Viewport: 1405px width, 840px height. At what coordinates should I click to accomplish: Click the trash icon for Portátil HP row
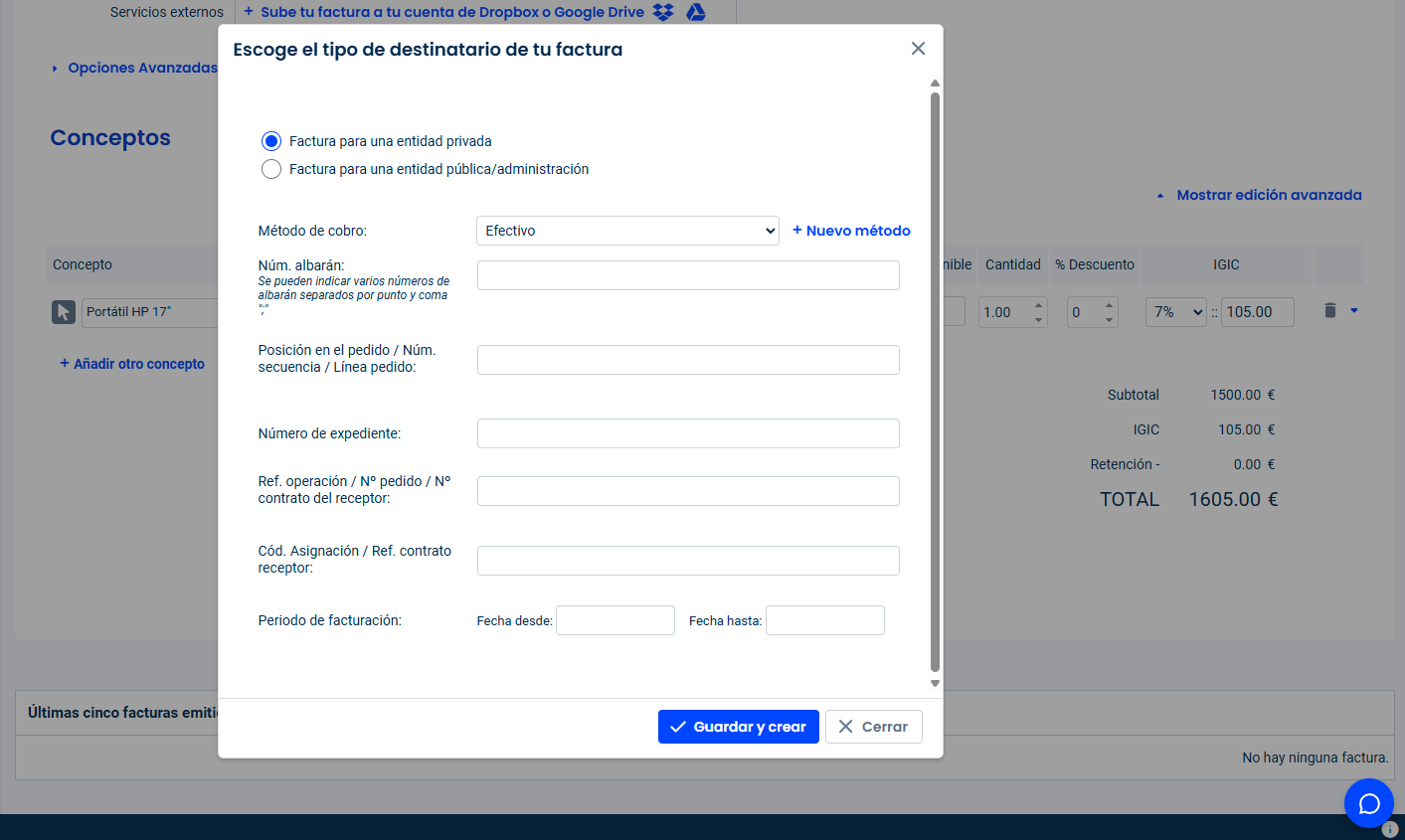pyautogui.click(x=1330, y=311)
